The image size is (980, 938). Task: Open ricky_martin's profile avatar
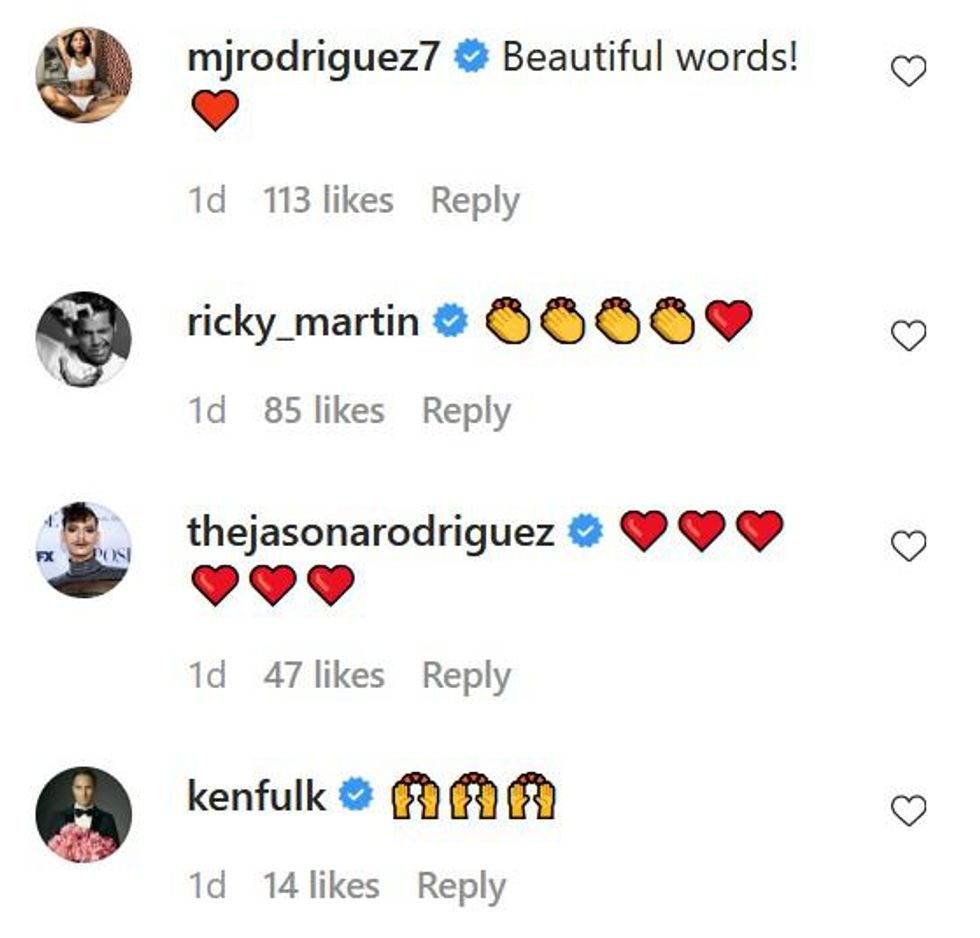click(84, 339)
